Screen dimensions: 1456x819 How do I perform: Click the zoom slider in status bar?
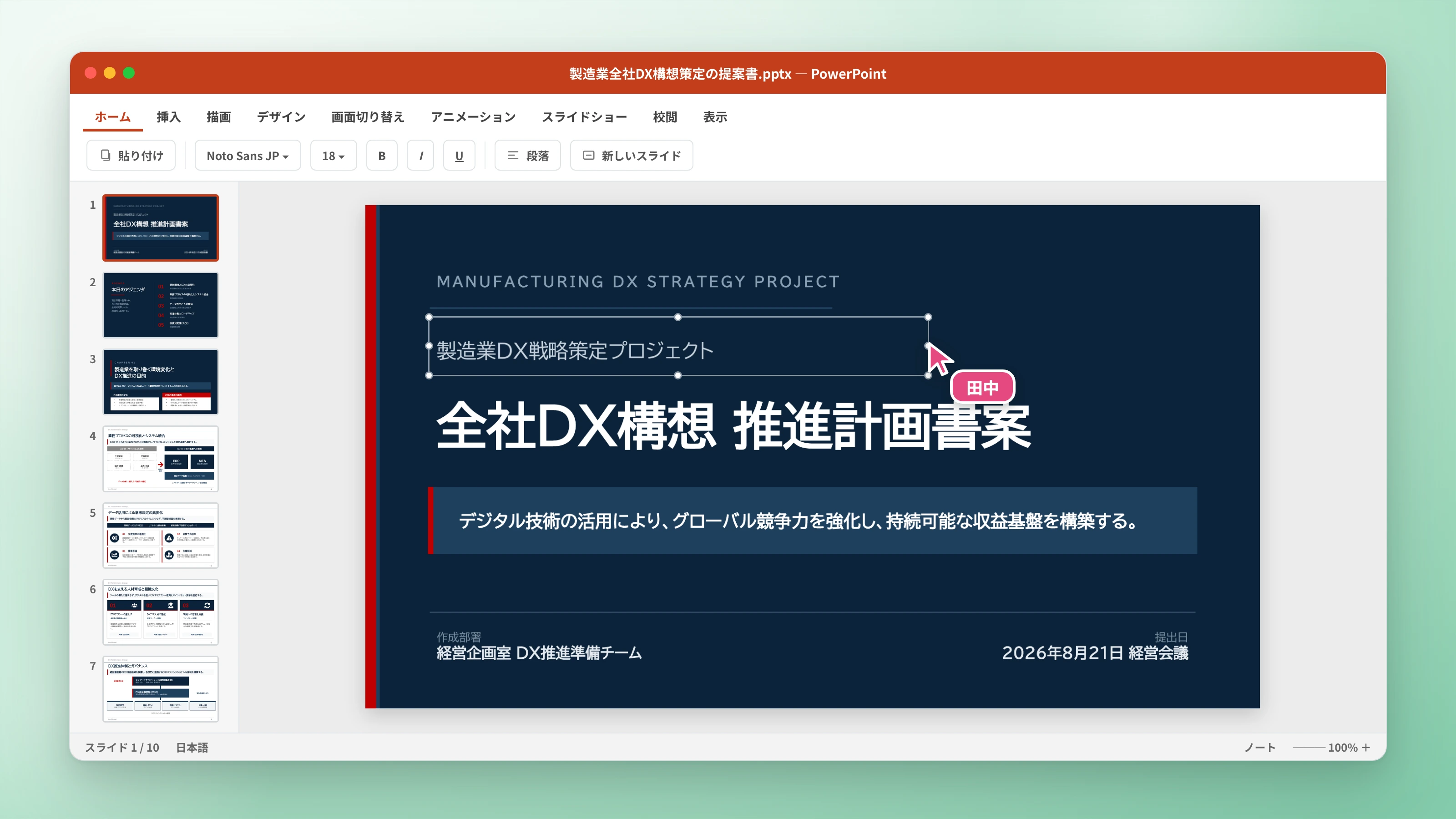1309,748
